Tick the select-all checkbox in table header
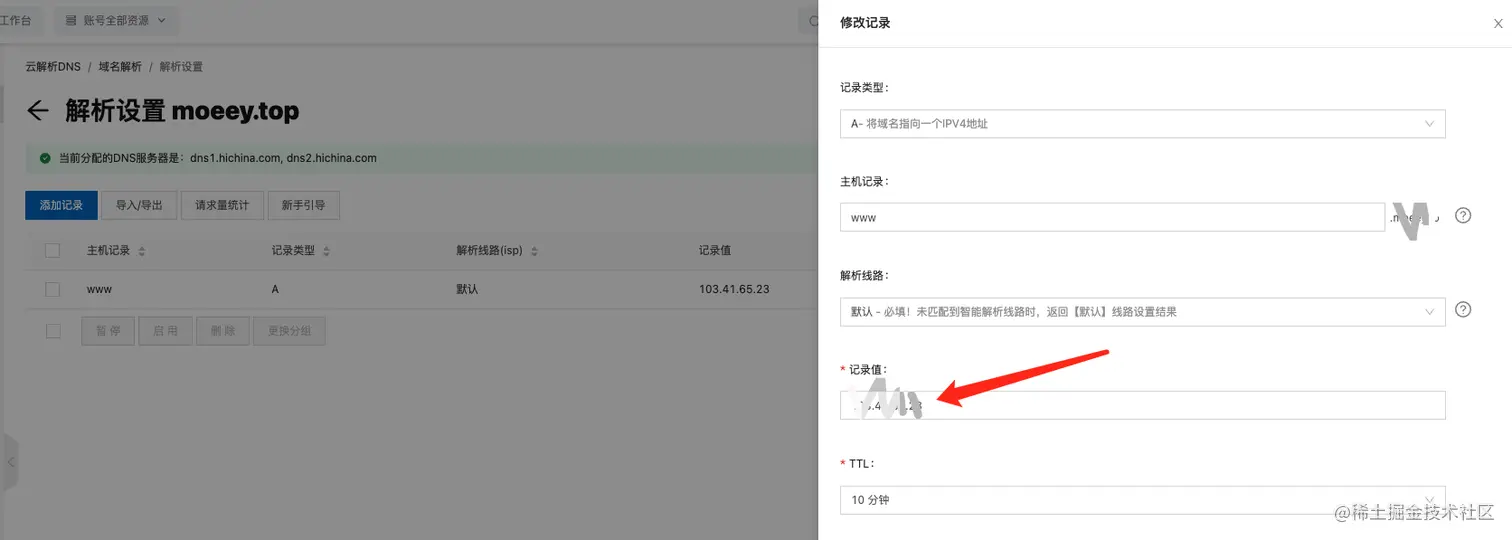Viewport: 1512px width, 540px height. (x=53, y=251)
